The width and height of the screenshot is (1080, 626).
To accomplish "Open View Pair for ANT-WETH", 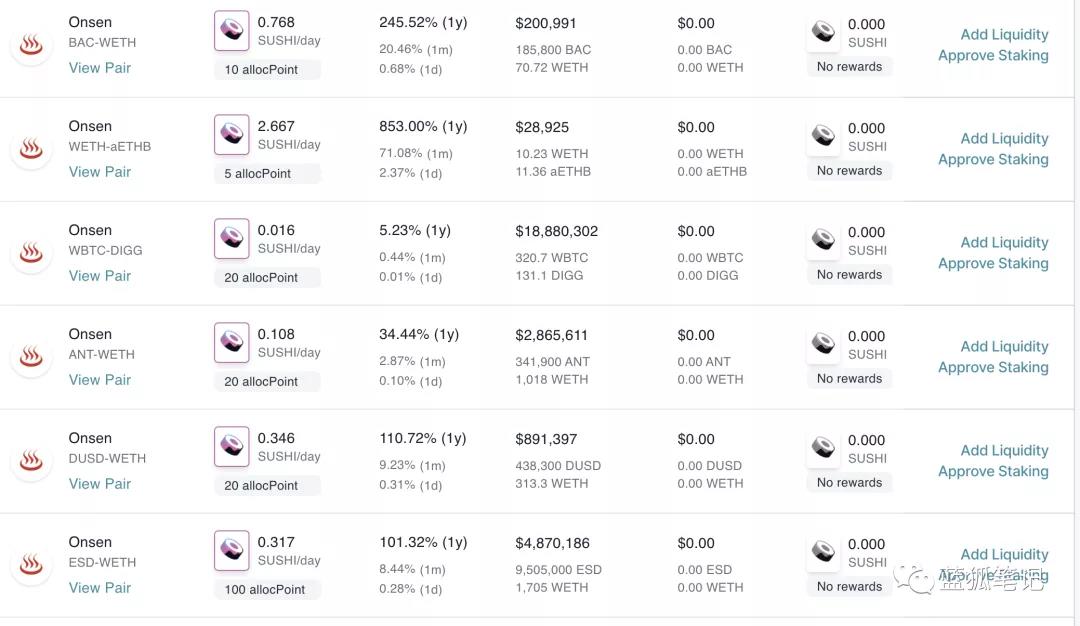I will (100, 379).
